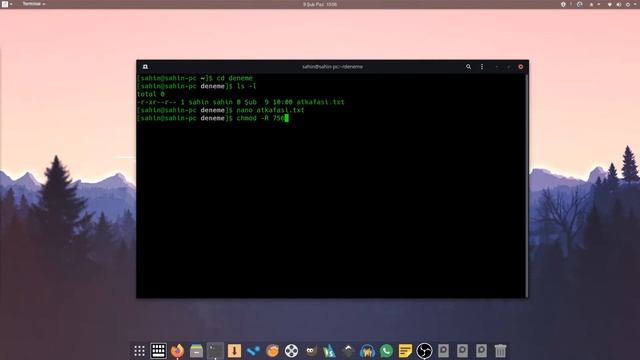Click the volume icon in system tray
The image size is (640, 360).
click(619, 4)
